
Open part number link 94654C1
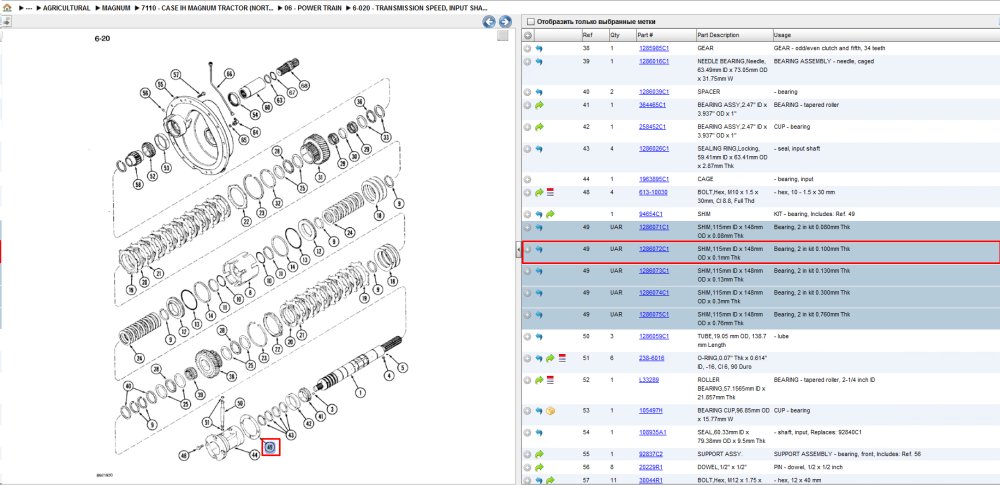click(651, 214)
